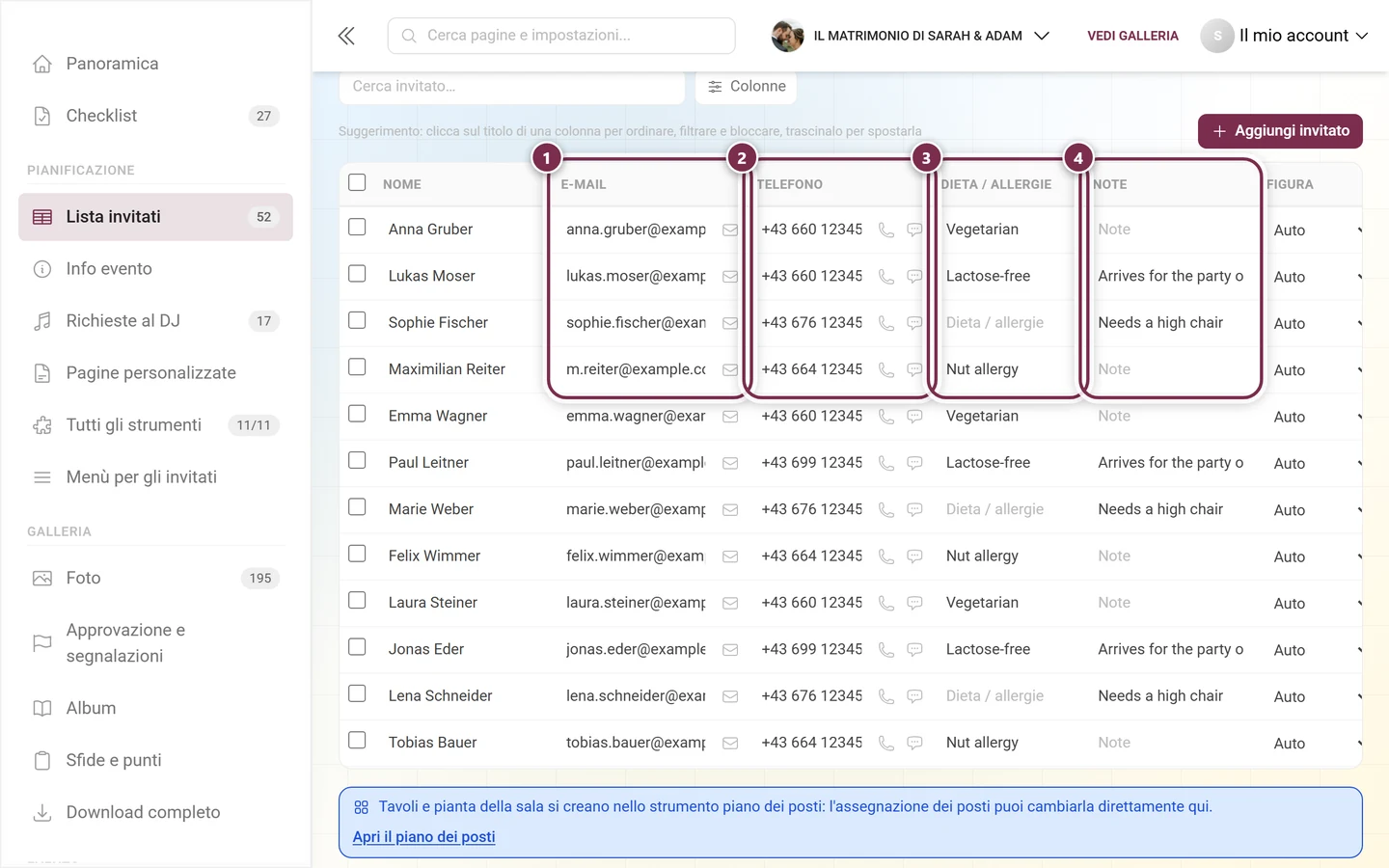1389x868 pixels.
Task: Click the phone call icon for Lukas Moser
Action: click(x=885, y=277)
